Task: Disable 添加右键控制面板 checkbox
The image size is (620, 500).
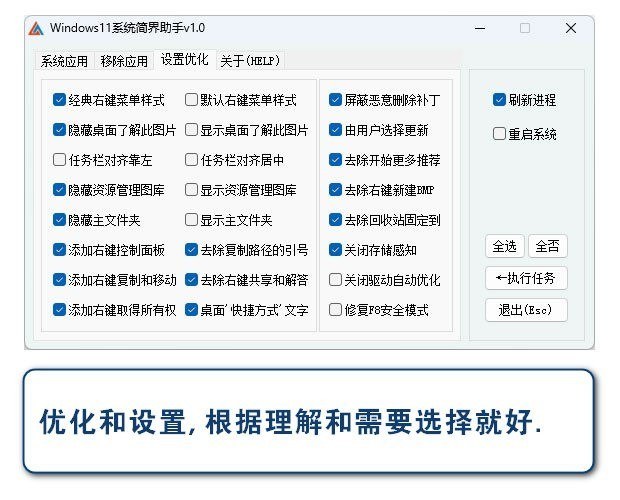Action: (x=60, y=250)
